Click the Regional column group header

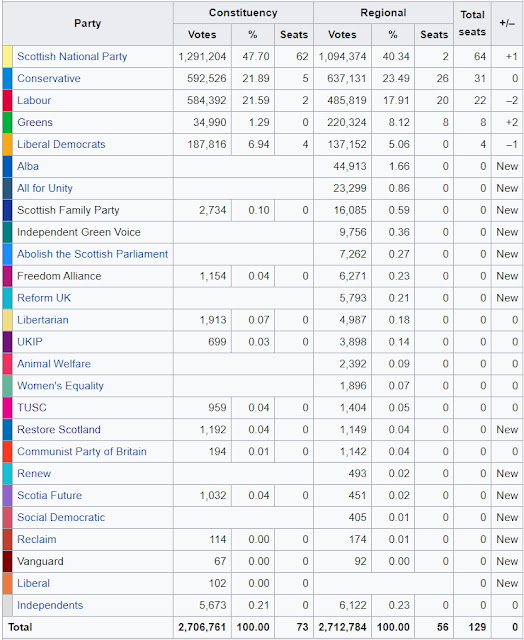click(x=383, y=13)
